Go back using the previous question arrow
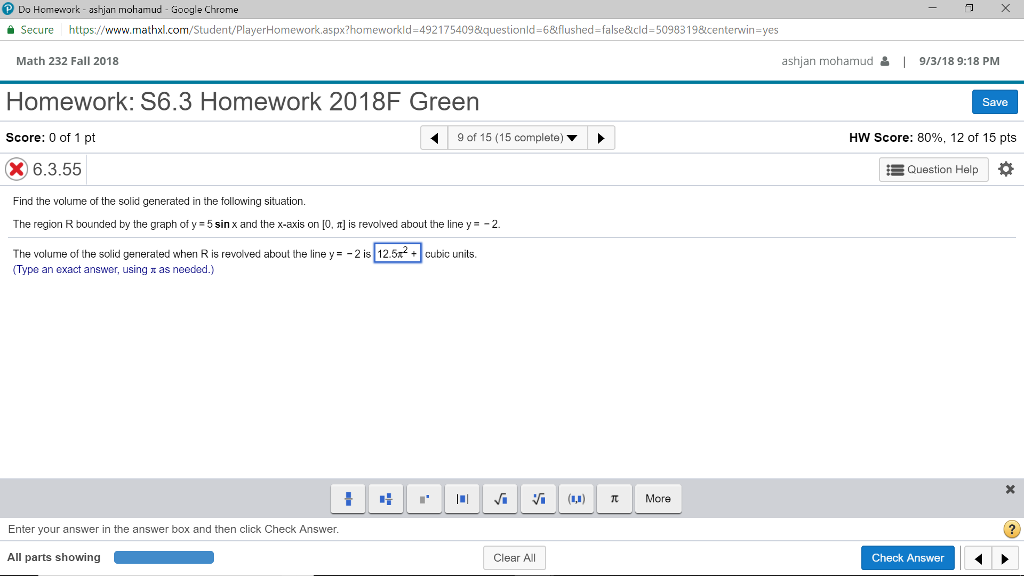The height and width of the screenshot is (576, 1024). (432, 137)
